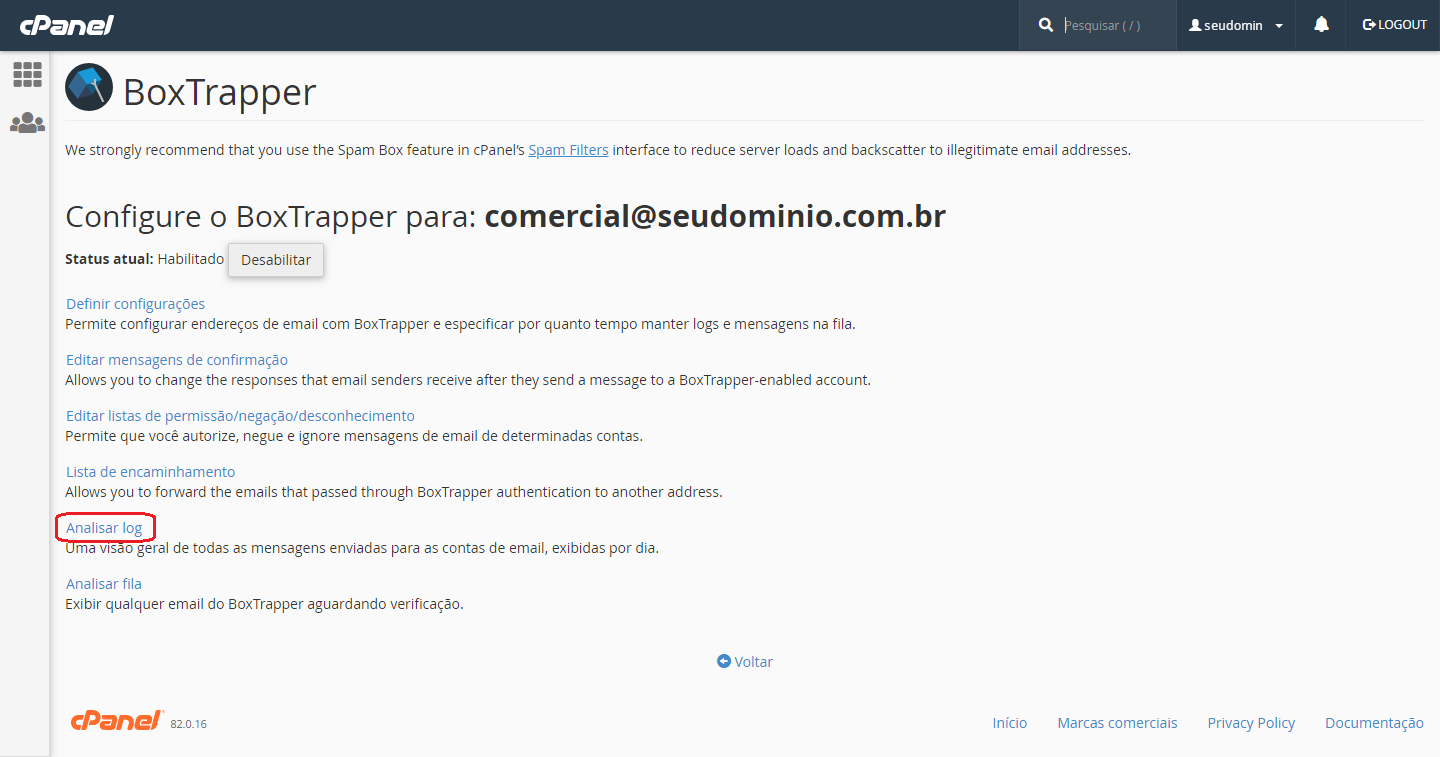
Task: Click the cPanel logo in the header
Action: coord(67,25)
